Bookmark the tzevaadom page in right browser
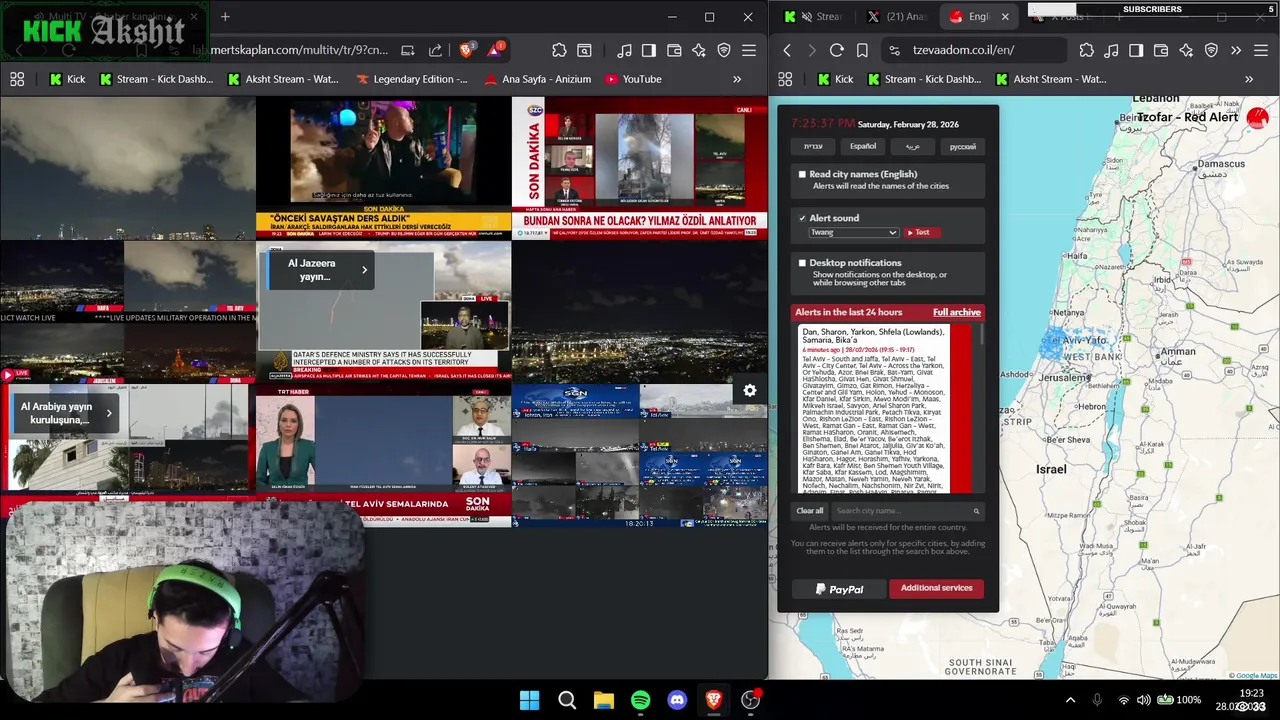This screenshot has width=1280, height=720. (x=862, y=50)
